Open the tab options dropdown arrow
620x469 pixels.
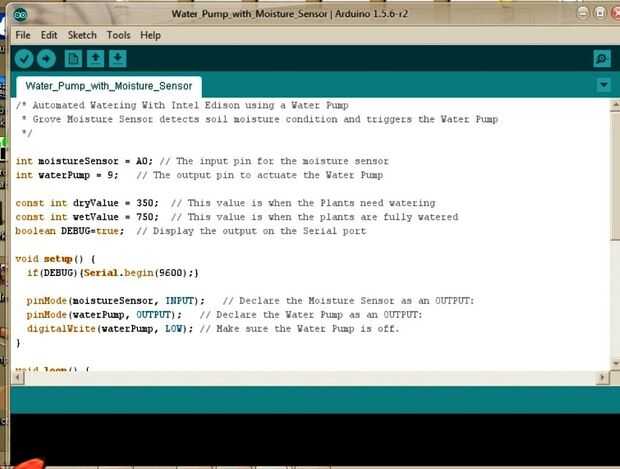(x=604, y=84)
